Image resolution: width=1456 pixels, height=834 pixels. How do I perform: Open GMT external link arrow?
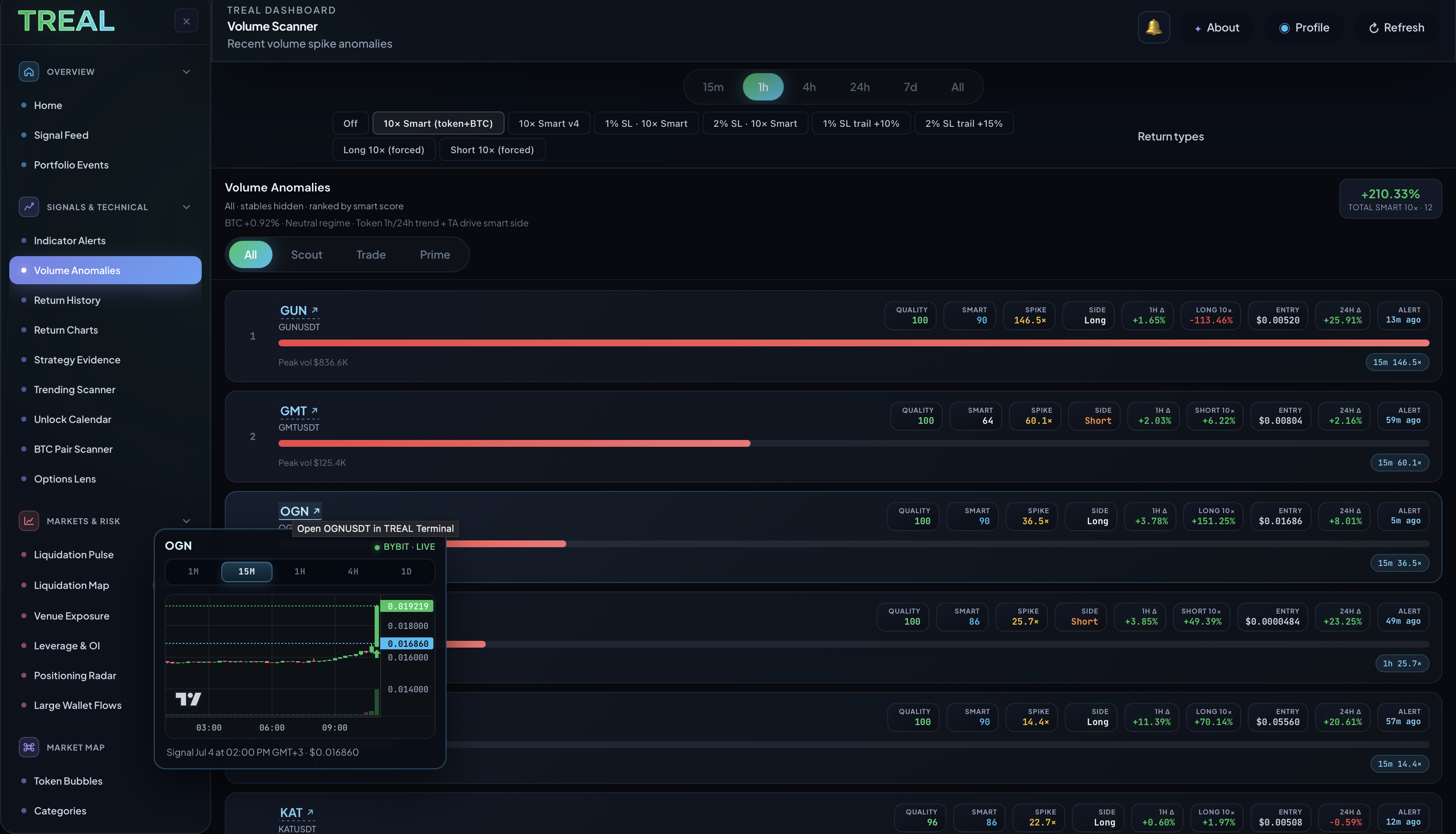coord(315,411)
